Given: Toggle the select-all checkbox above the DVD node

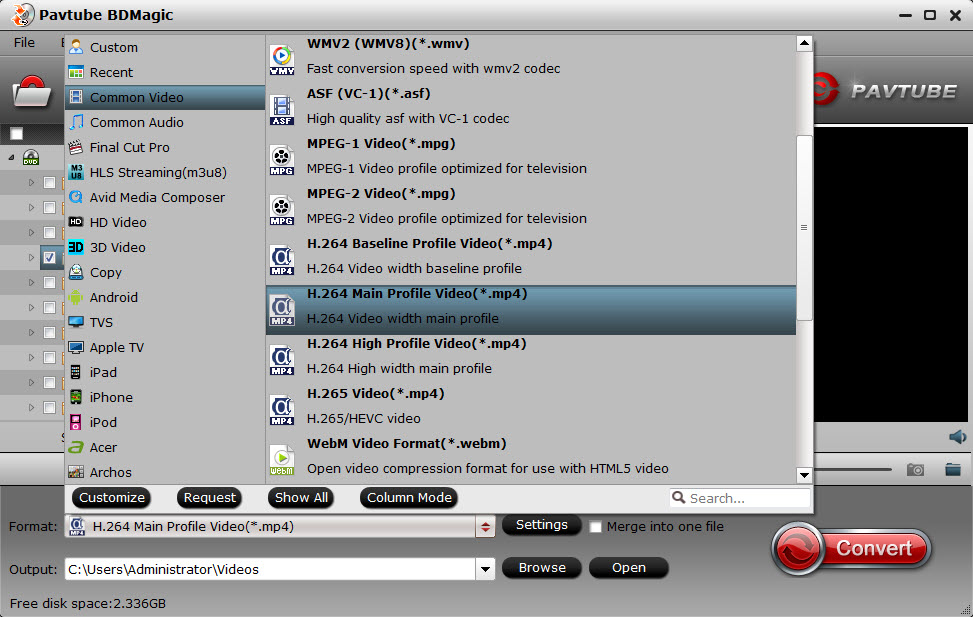Looking at the screenshot, I should pos(17,133).
